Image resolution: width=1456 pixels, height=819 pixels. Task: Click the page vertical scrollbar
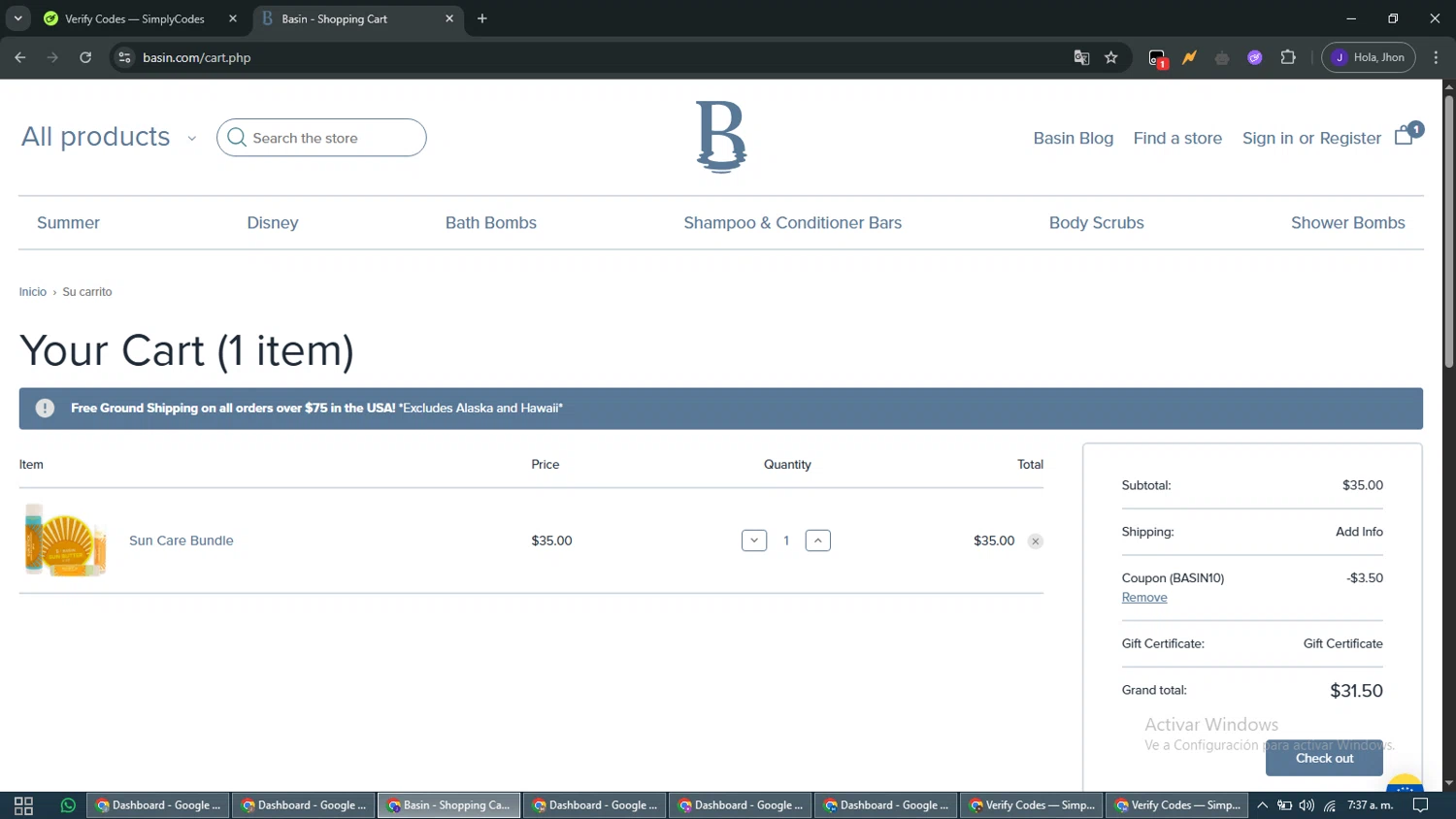1448,233
